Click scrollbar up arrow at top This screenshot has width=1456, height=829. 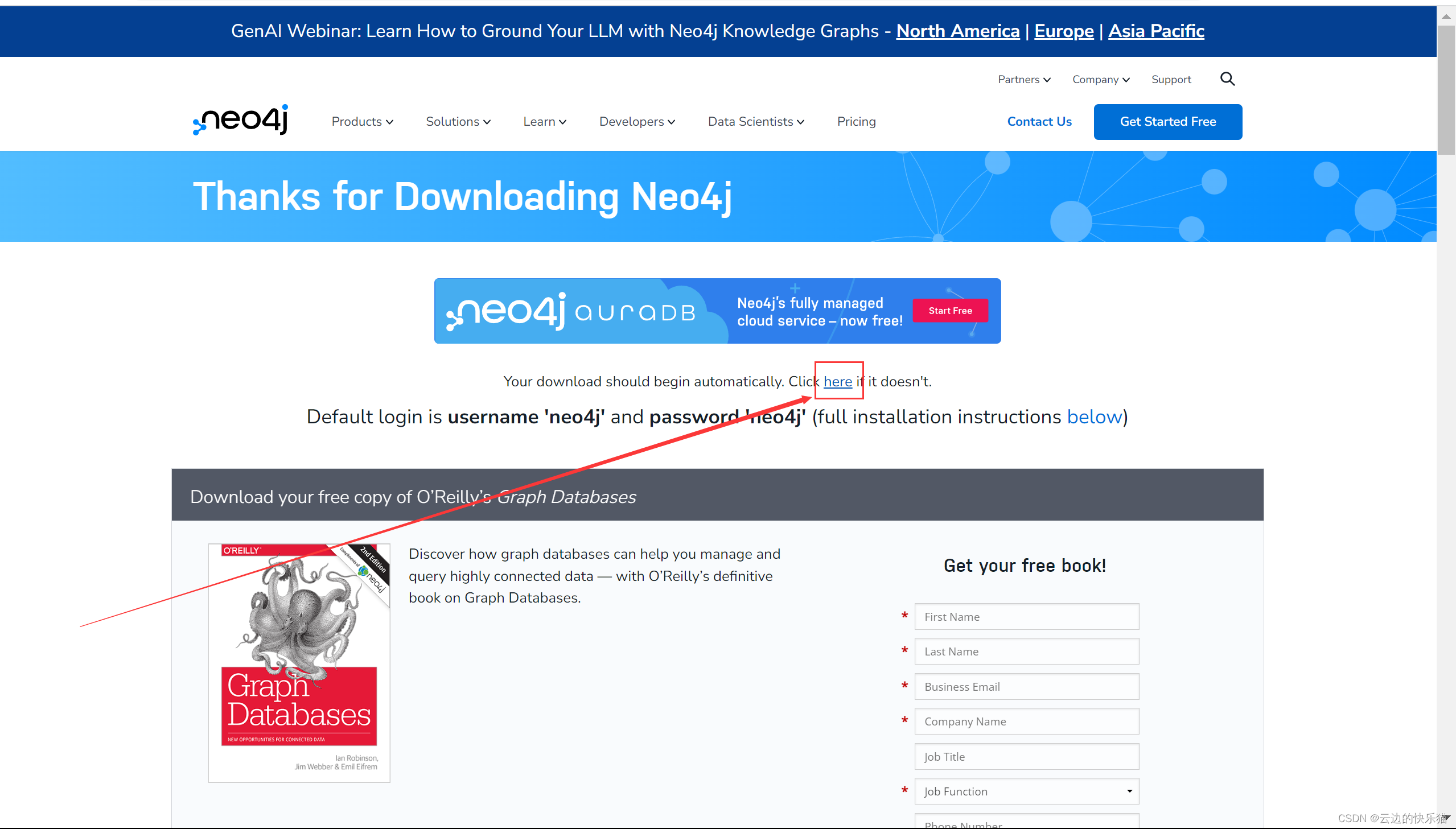click(1446, 17)
